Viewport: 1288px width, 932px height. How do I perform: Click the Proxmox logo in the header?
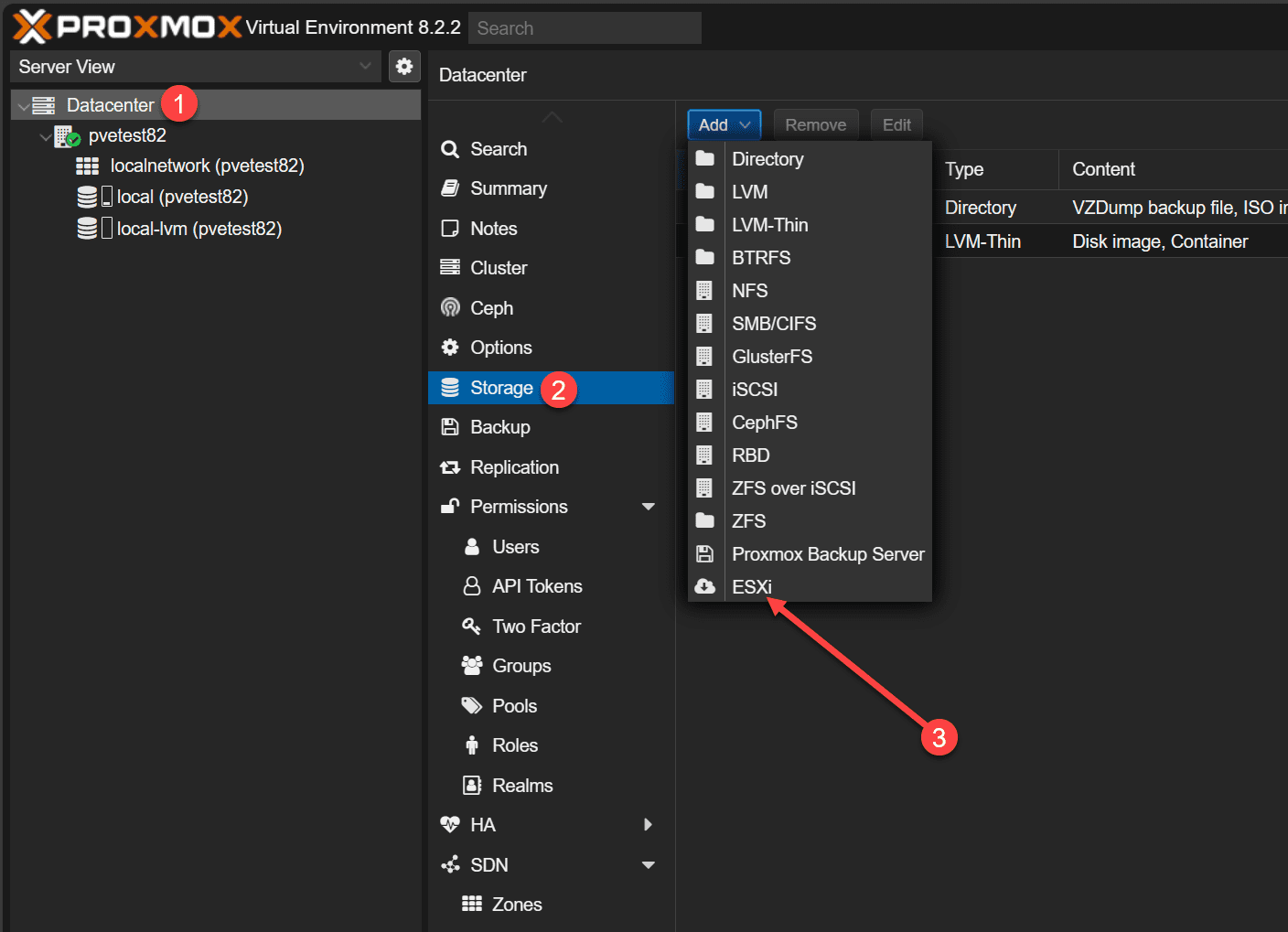coord(127,27)
